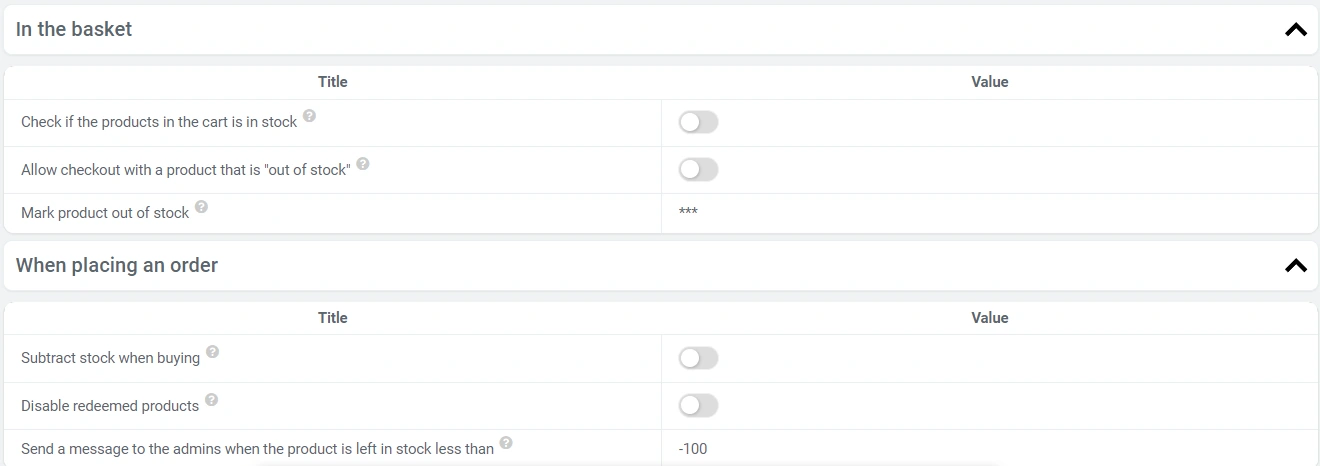The image size is (1320, 466).
Task: Click "Value" column header in basket table
Action: pyautogui.click(x=990, y=82)
